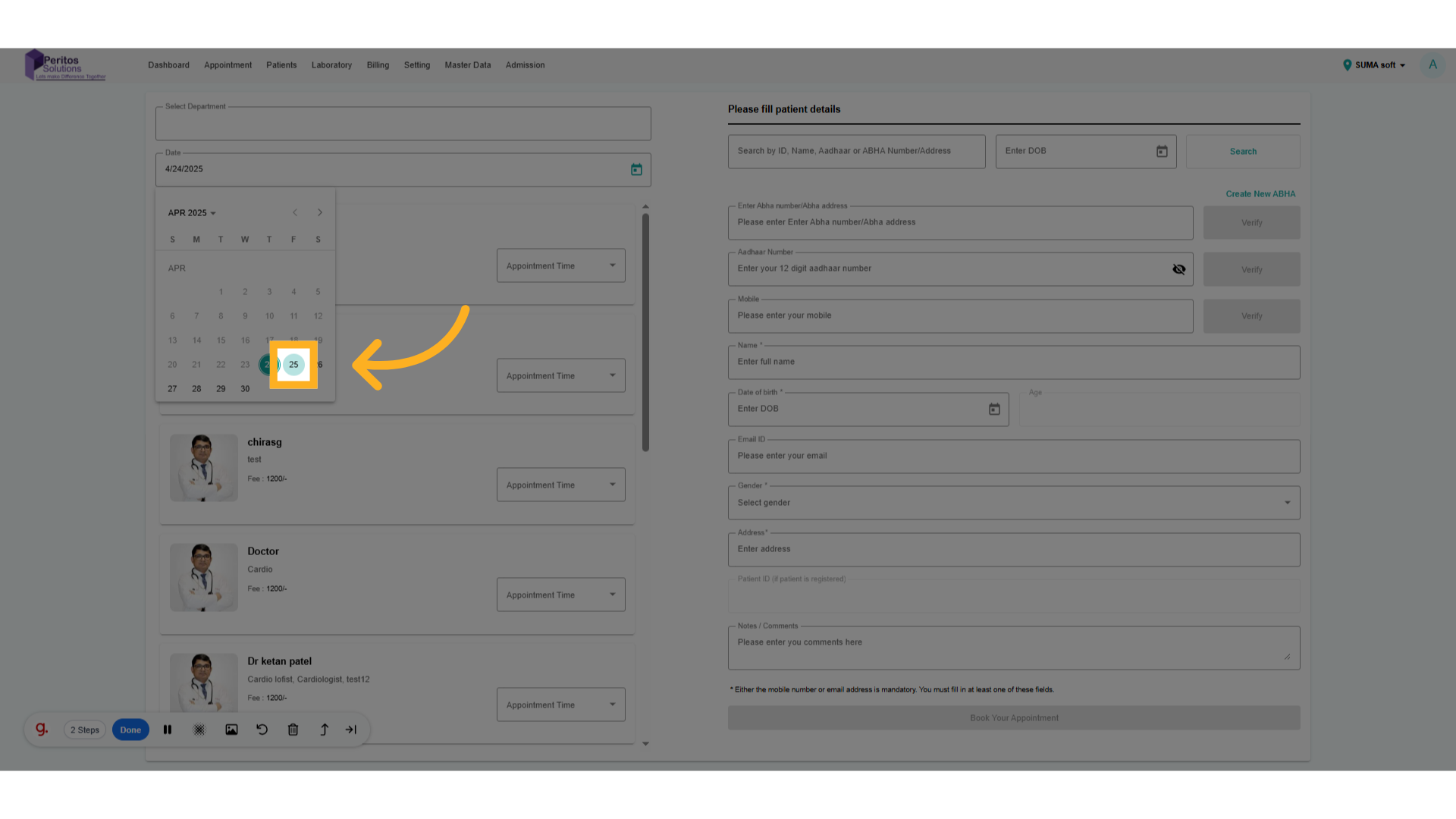The image size is (1456, 819).
Task: Switch to the Laboratory menu tab
Action: pyautogui.click(x=331, y=65)
